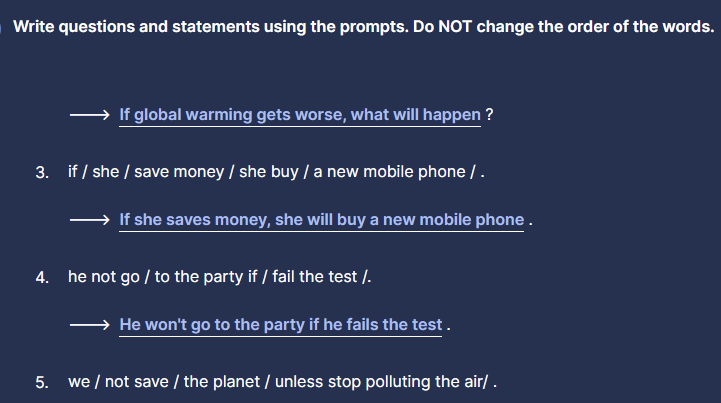Click the 'we / not save / the planet' prompt
The width and height of the screenshot is (721, 403).
[x=282, y=382]
